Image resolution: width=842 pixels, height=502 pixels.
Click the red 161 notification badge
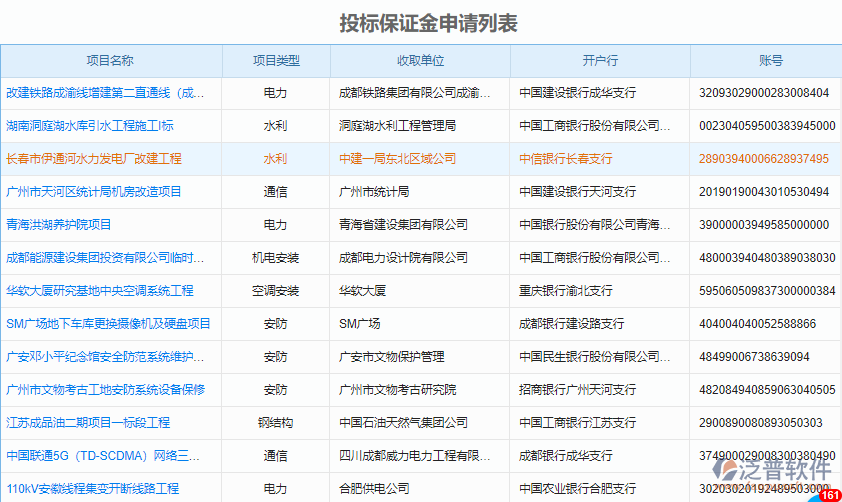pyautogui.click(x=831, y=495)
